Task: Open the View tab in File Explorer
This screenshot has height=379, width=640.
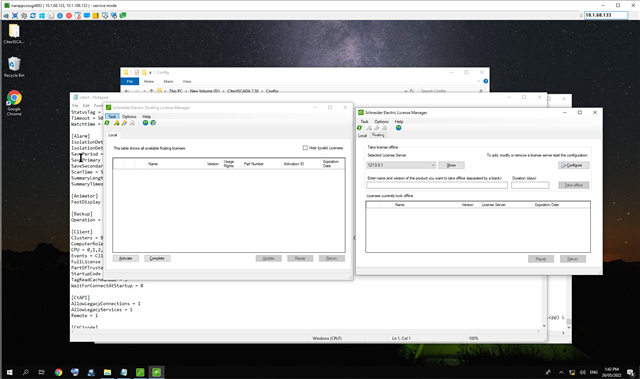Action: coord(187,81)
